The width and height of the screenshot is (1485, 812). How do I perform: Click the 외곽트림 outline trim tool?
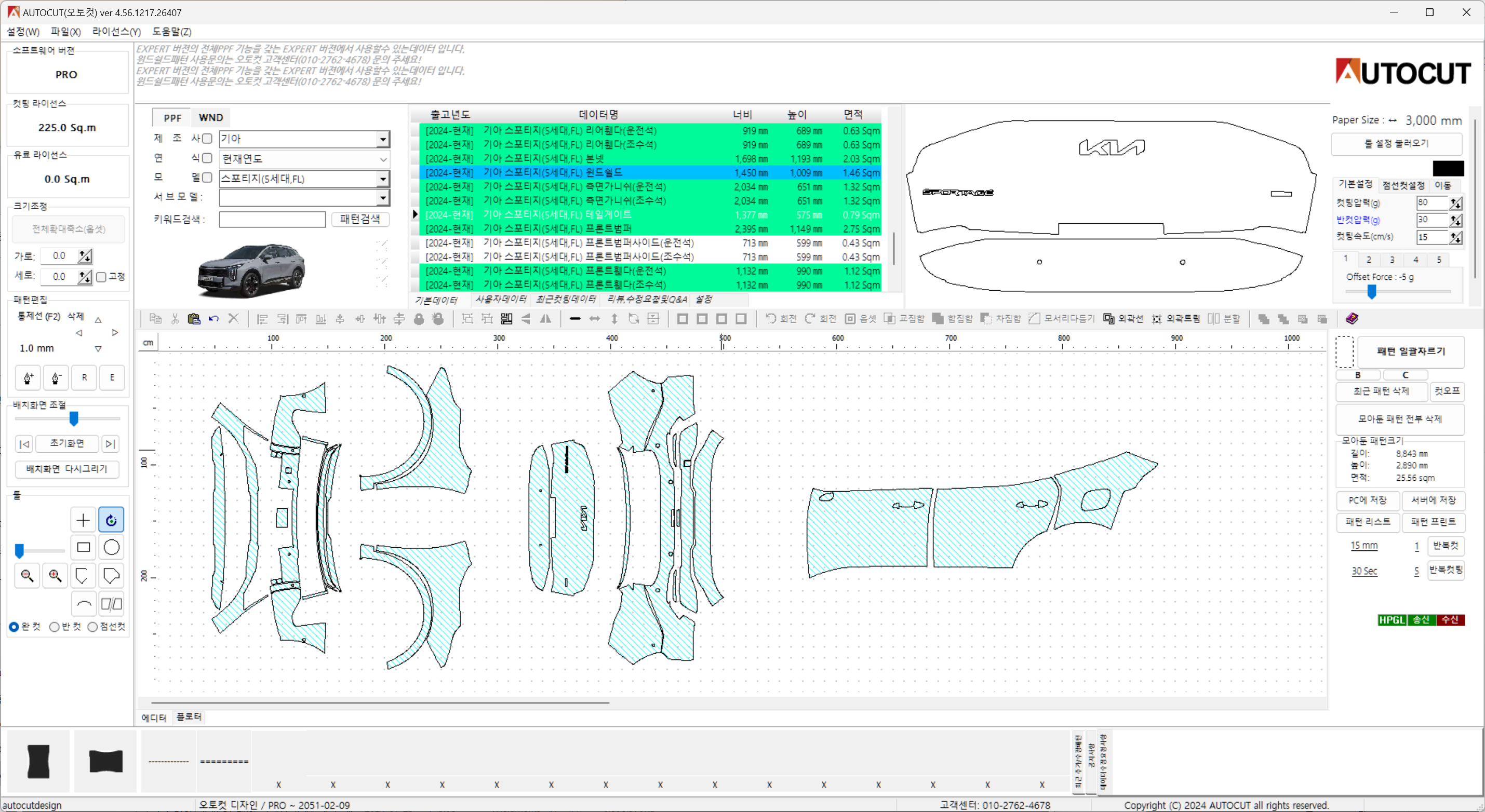coord(1175,319)
